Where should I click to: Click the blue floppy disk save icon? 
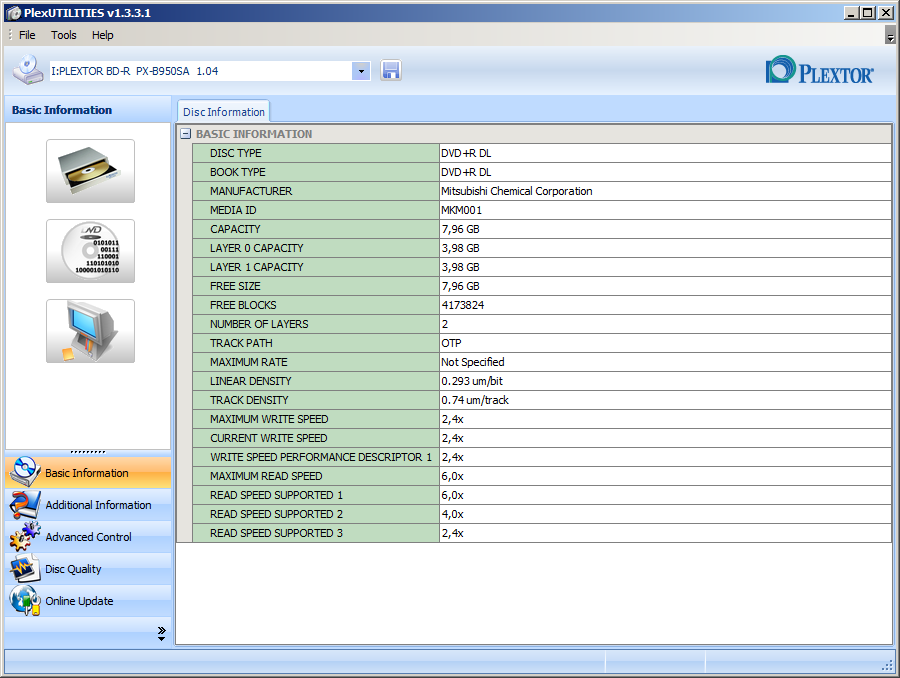tap(390, 71)
